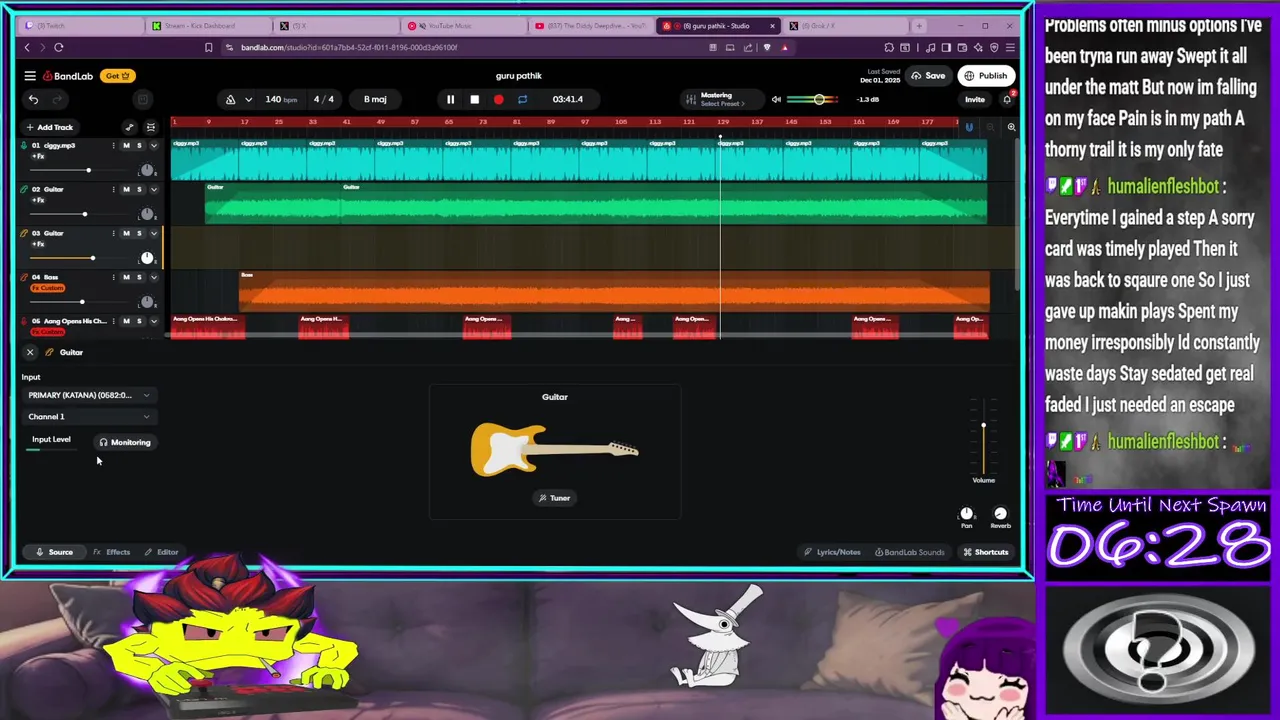Solo track 04 Bass
The image size is (1280, 720).
(x=139, y=277)
